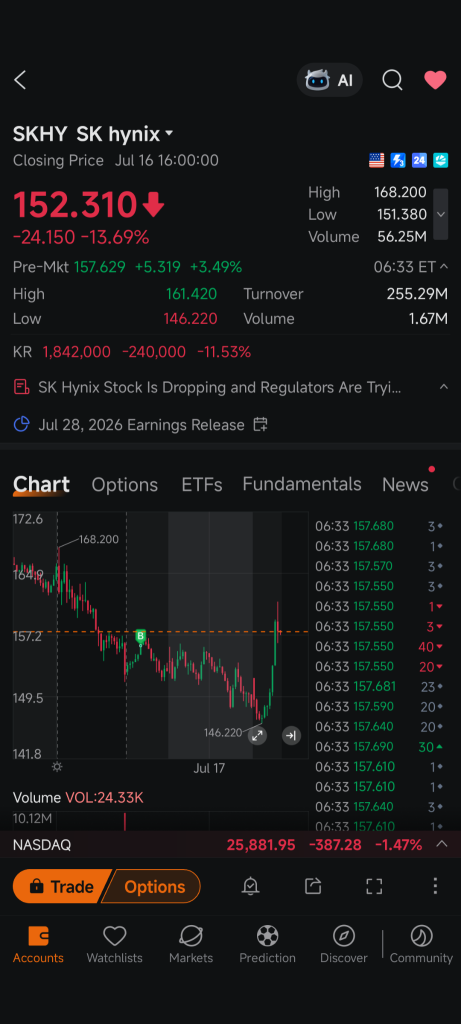
Task: Tap the blue lightning badge icon
Action: (398, 160)
